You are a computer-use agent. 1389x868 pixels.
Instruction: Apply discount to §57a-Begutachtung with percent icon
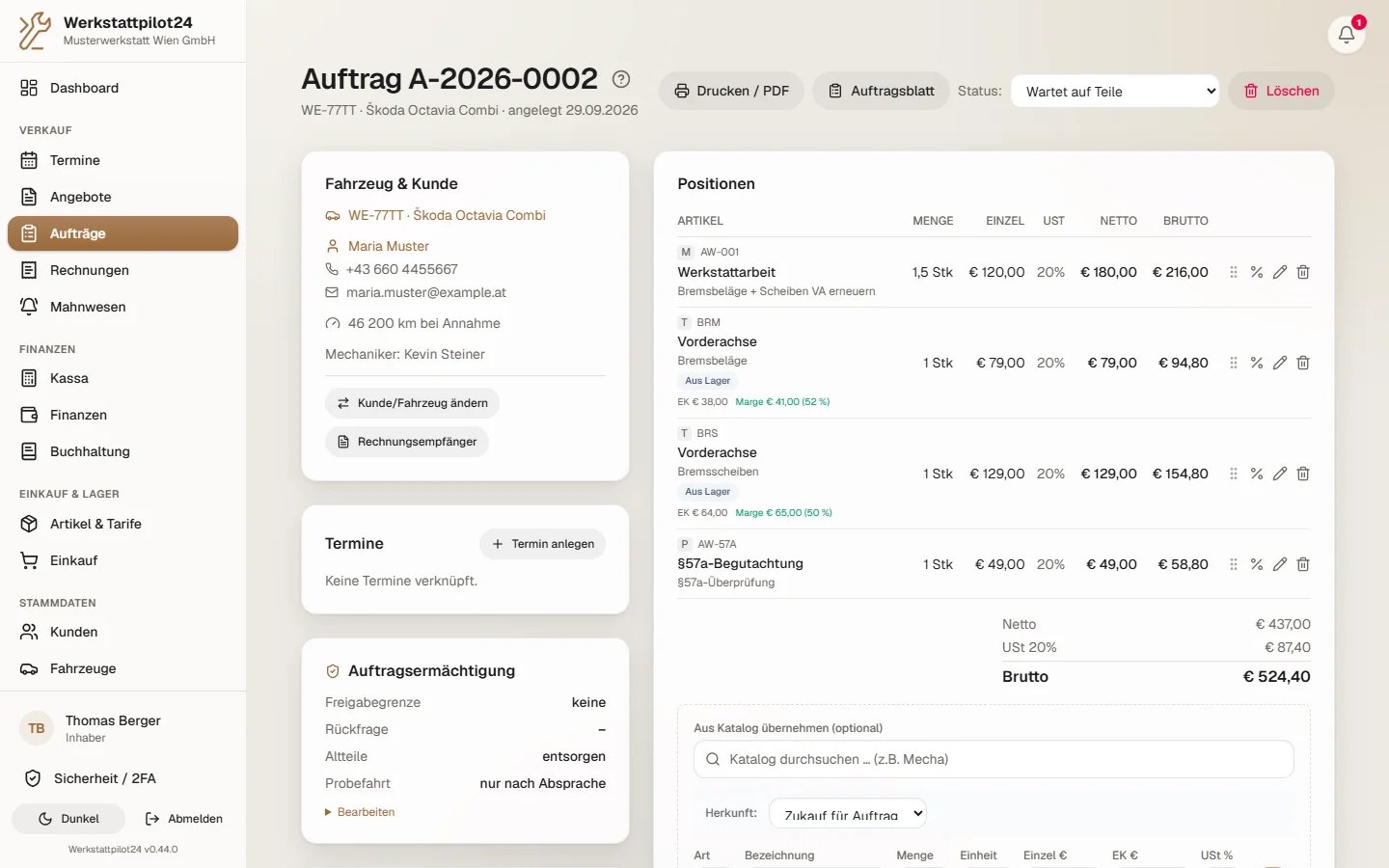(x=1257, y=564)
